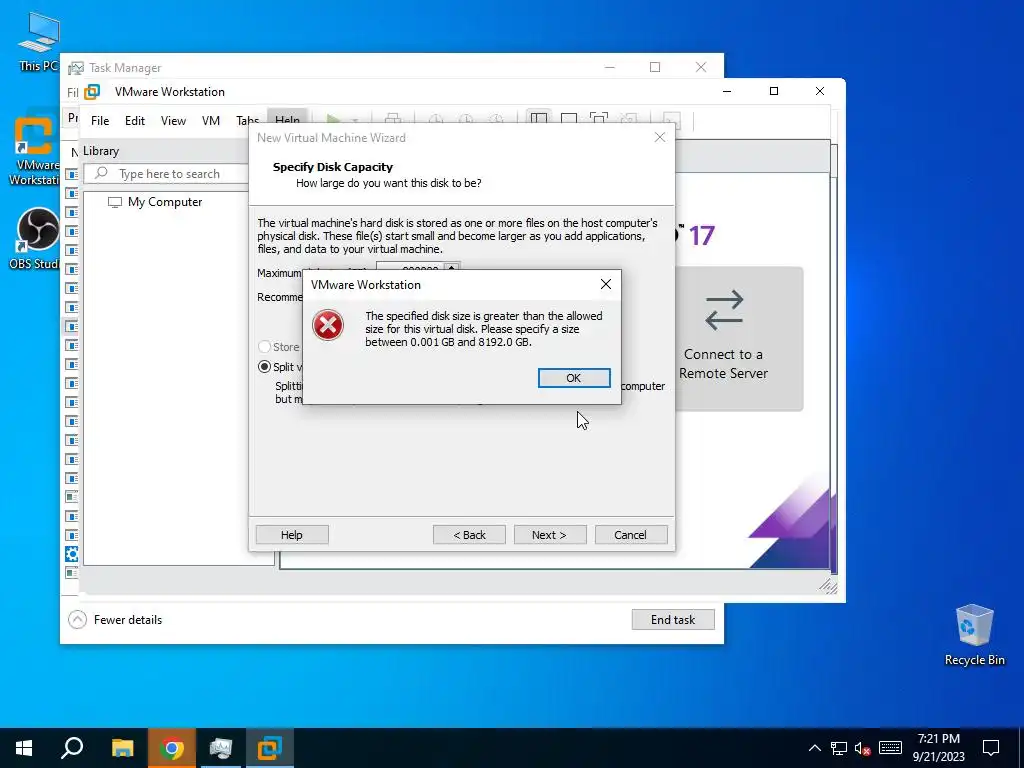This screenshot has width=1024, height=768.
Task: Select the Store virtual disk radio option
Action: pos(264,347)
